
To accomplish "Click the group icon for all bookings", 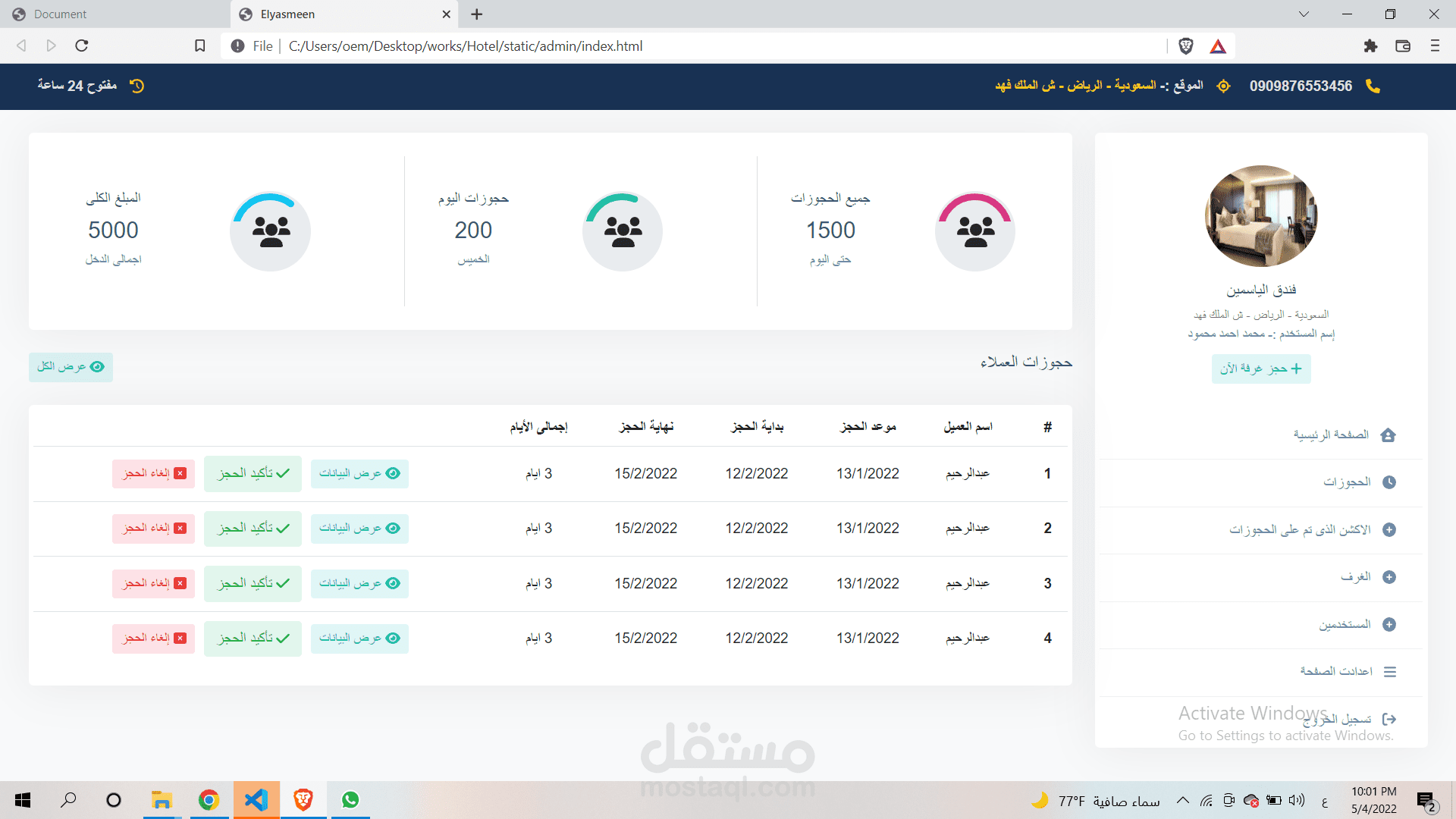I will coord(975,231).
